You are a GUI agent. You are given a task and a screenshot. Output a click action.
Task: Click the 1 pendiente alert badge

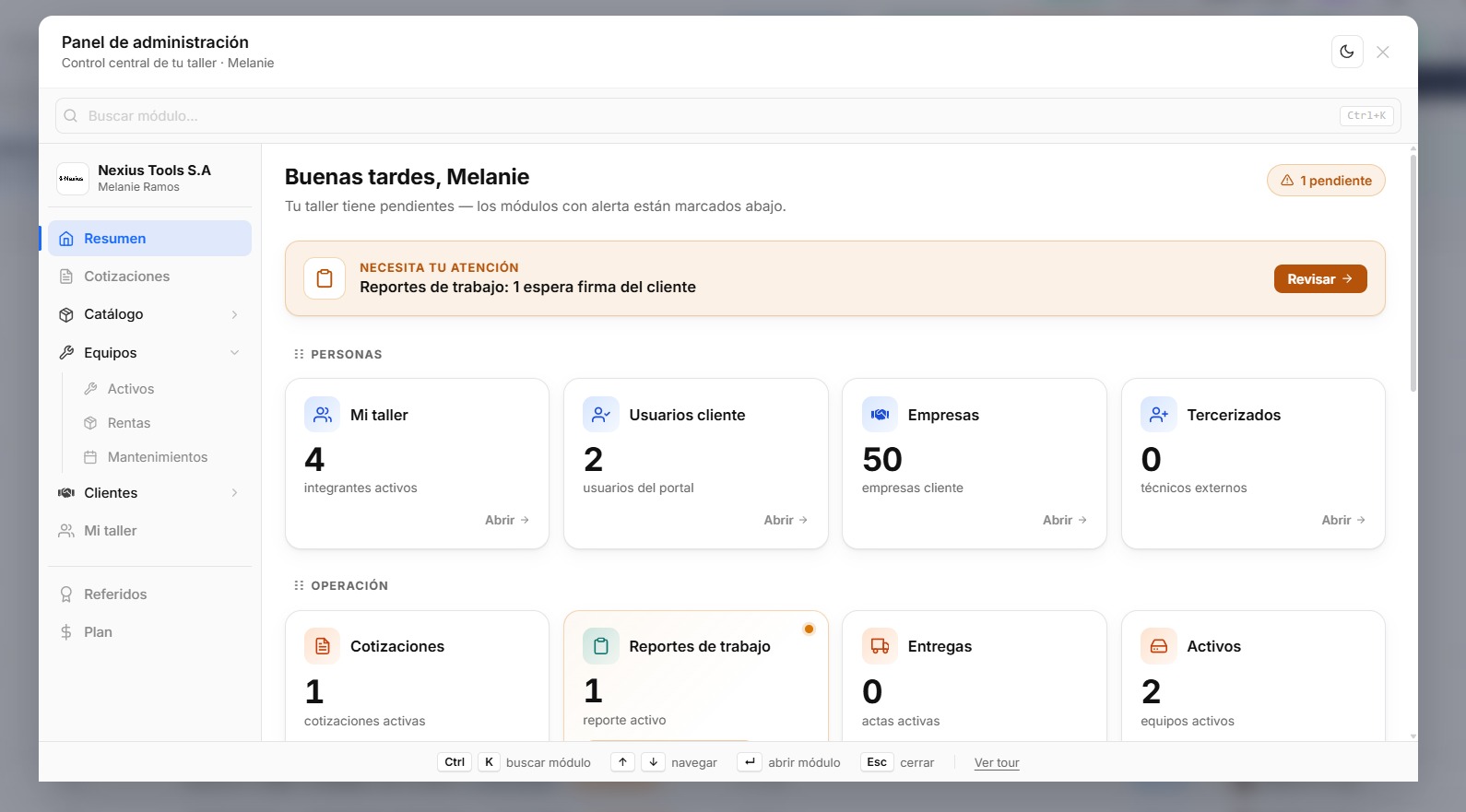(1326, 181)
